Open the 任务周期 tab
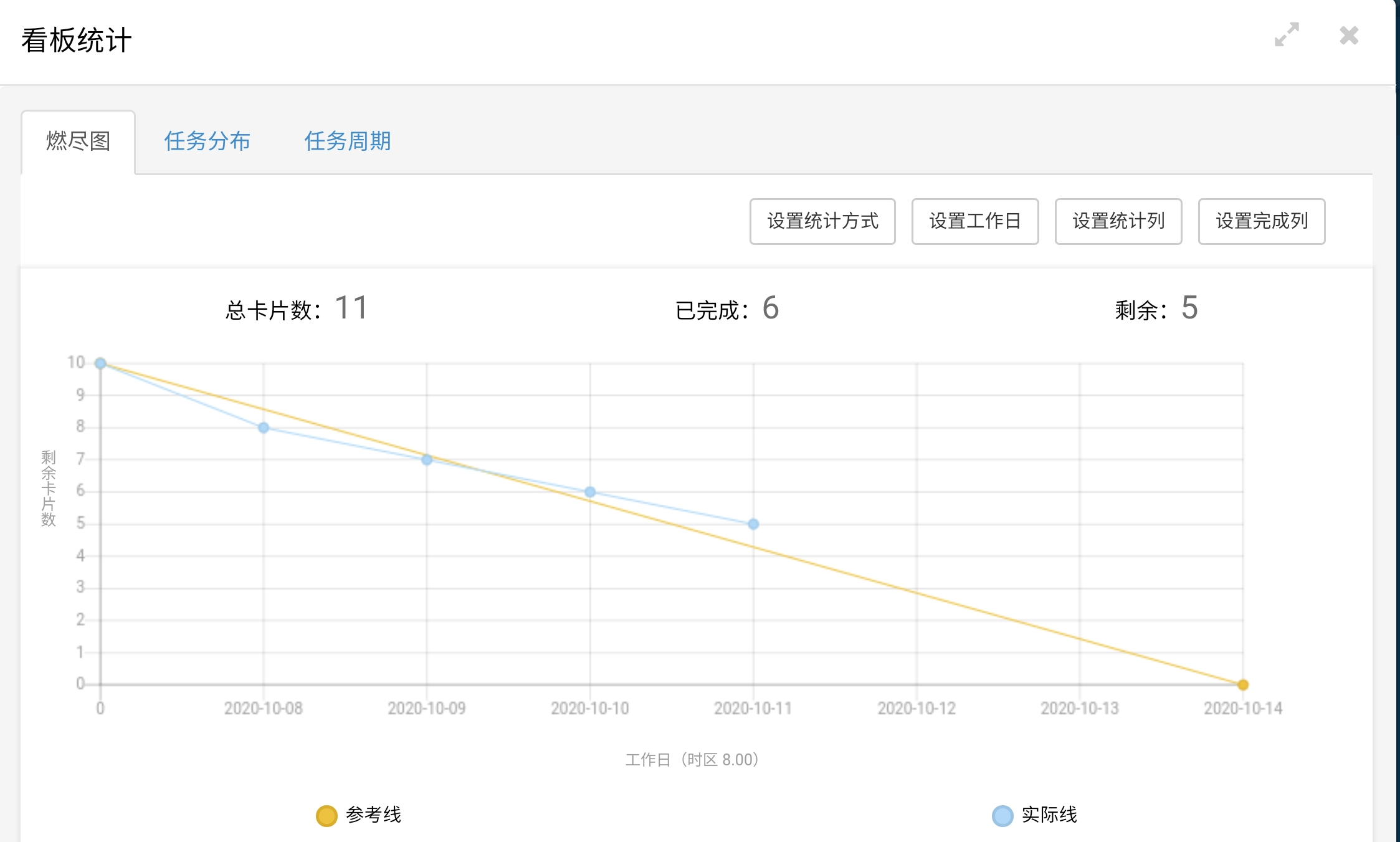Screen dimensions: 1400x842 point(347,141)
